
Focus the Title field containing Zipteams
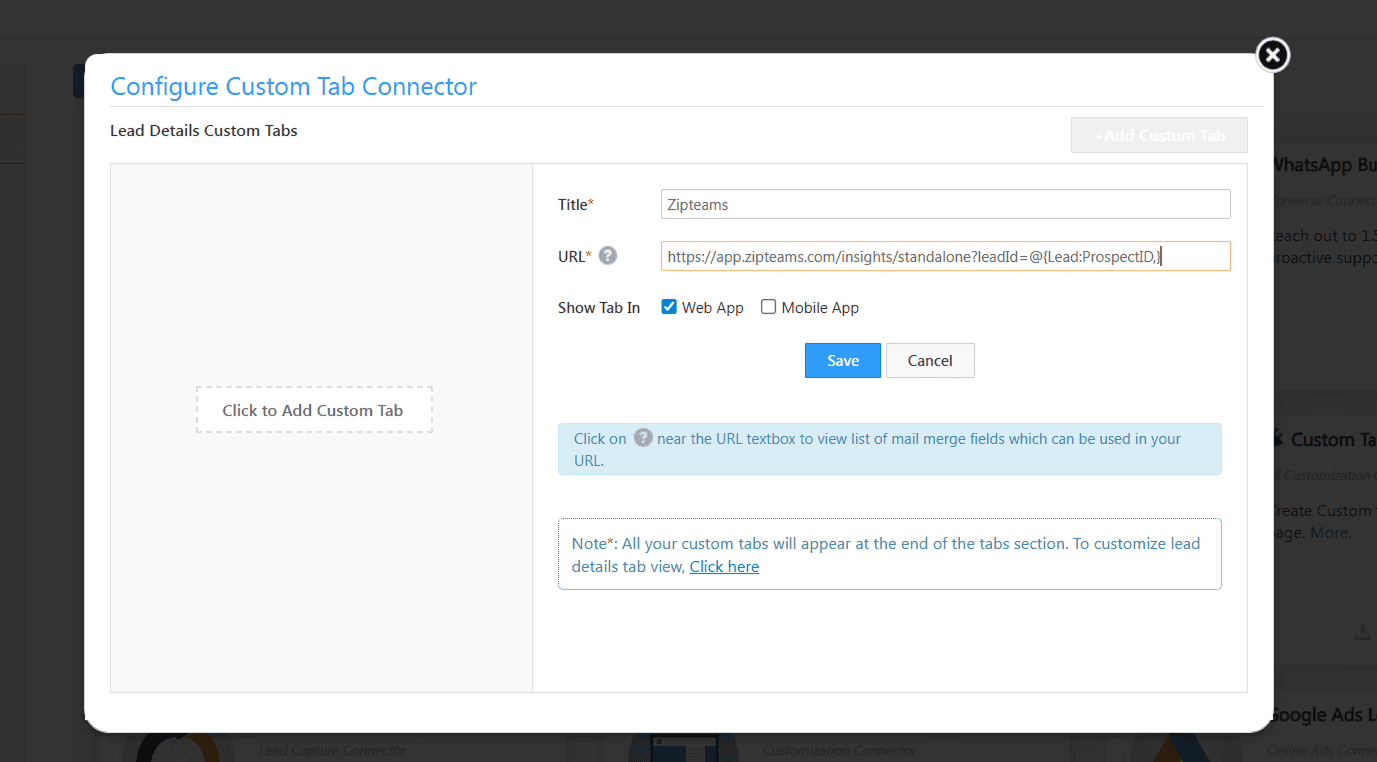pyautogui.click(x=946, y=204)
